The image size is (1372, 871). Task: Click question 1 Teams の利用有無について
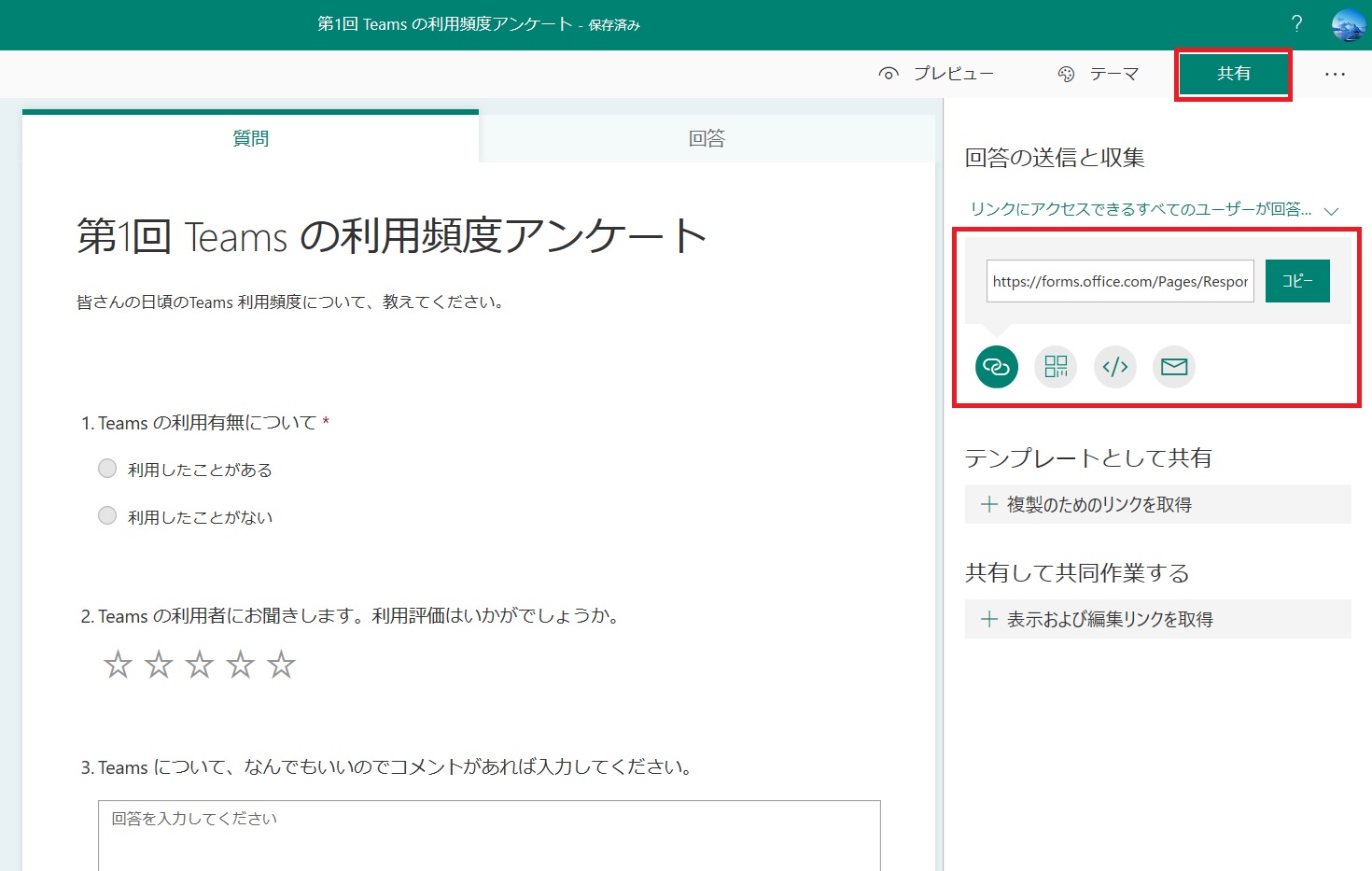tap(206, 423)
